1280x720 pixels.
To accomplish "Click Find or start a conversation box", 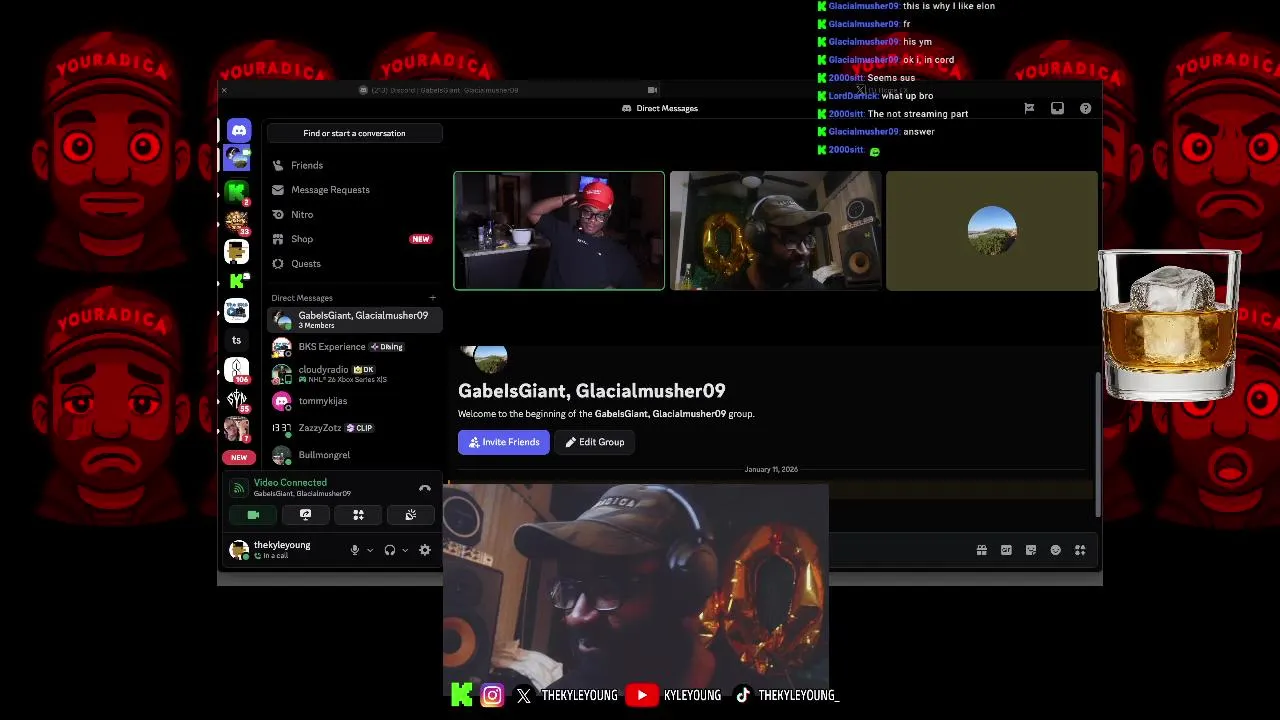I will click(x=355, y=133).
